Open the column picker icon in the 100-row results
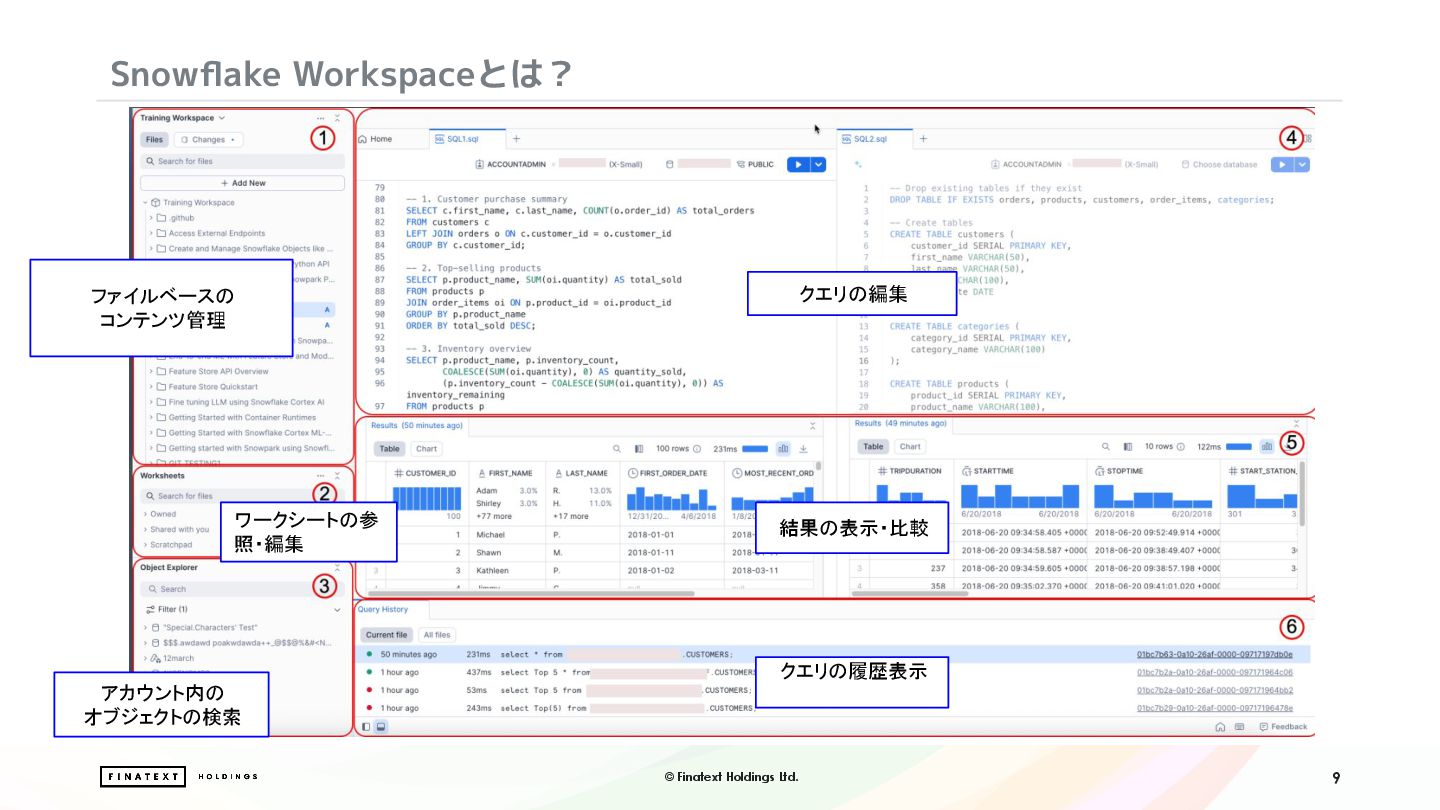The width and height of the screenshot is (1440, 810). [x=639, y=449]
